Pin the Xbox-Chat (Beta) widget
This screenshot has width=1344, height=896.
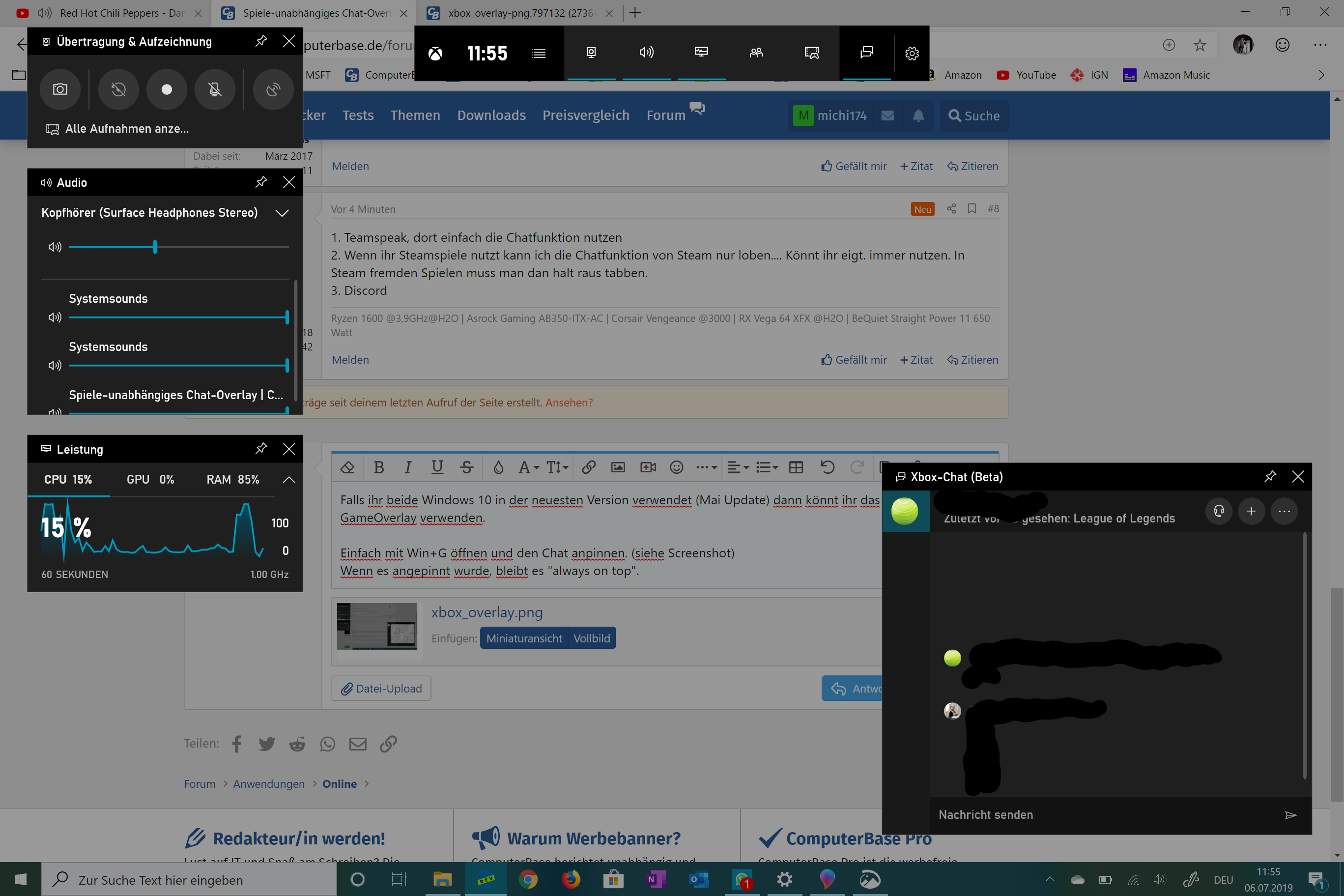1269,477
